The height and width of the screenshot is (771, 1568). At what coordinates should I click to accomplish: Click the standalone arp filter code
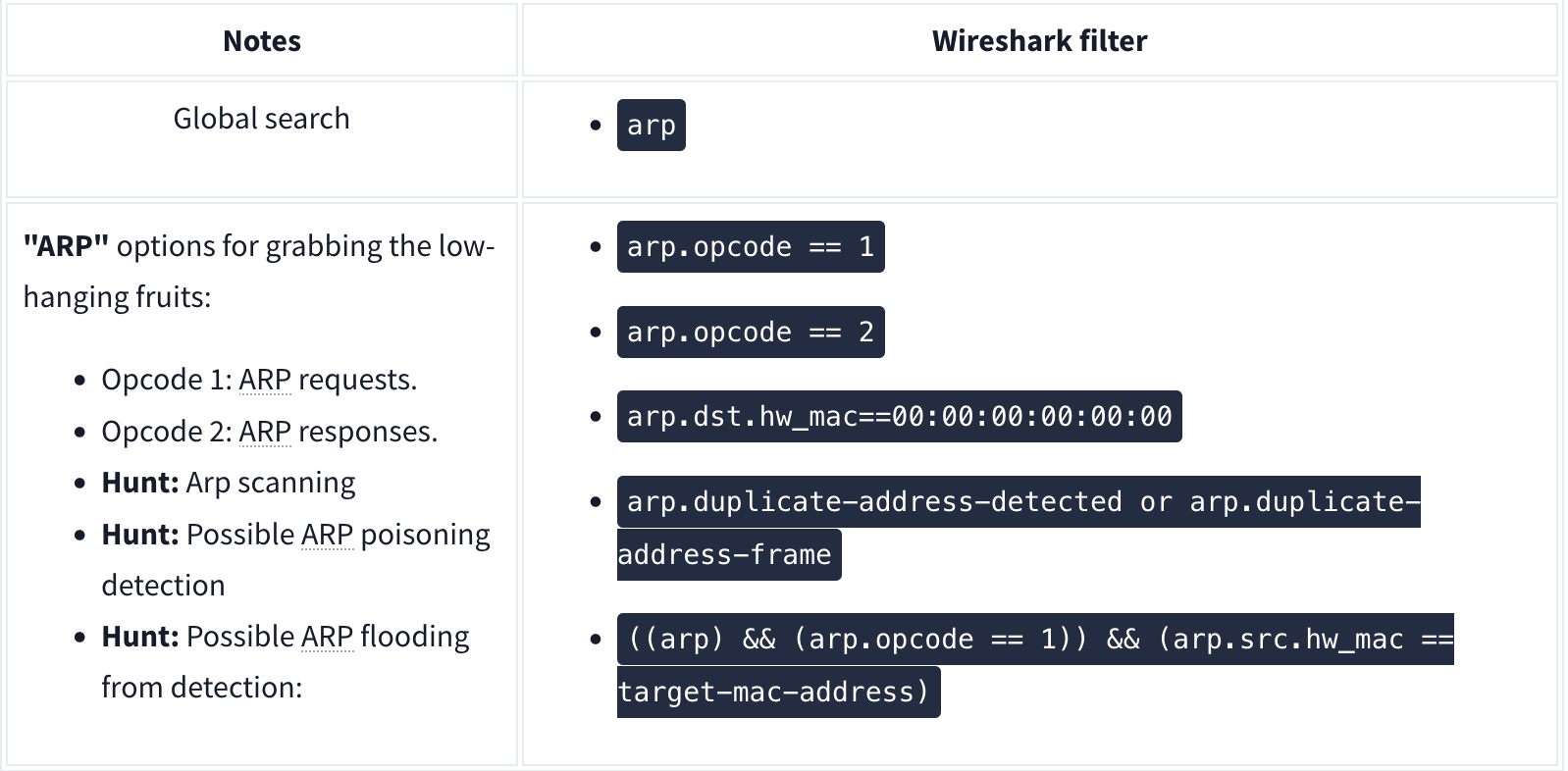coord(651,126)
